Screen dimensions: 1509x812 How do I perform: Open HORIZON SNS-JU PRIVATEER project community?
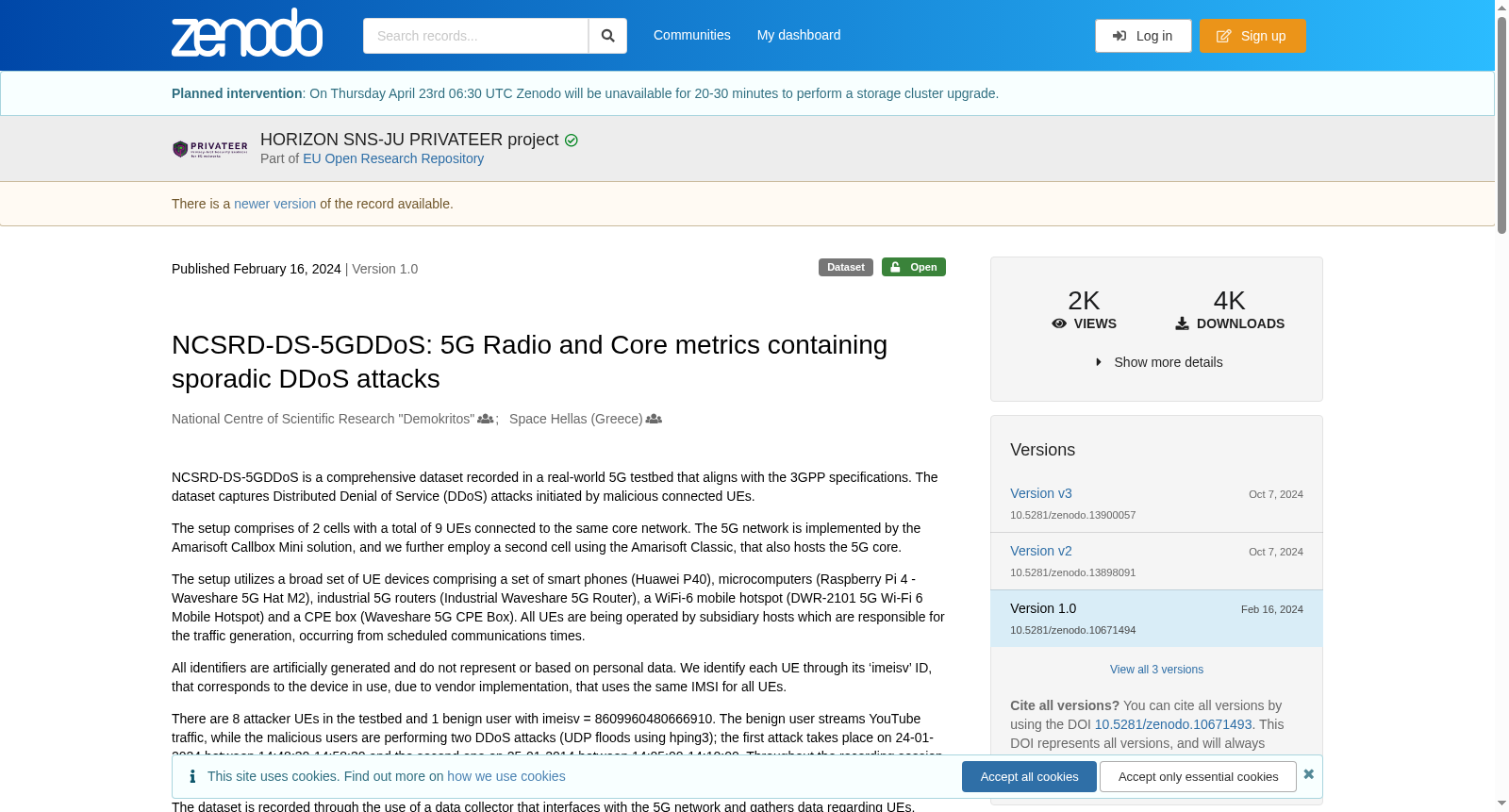(409, 140)
